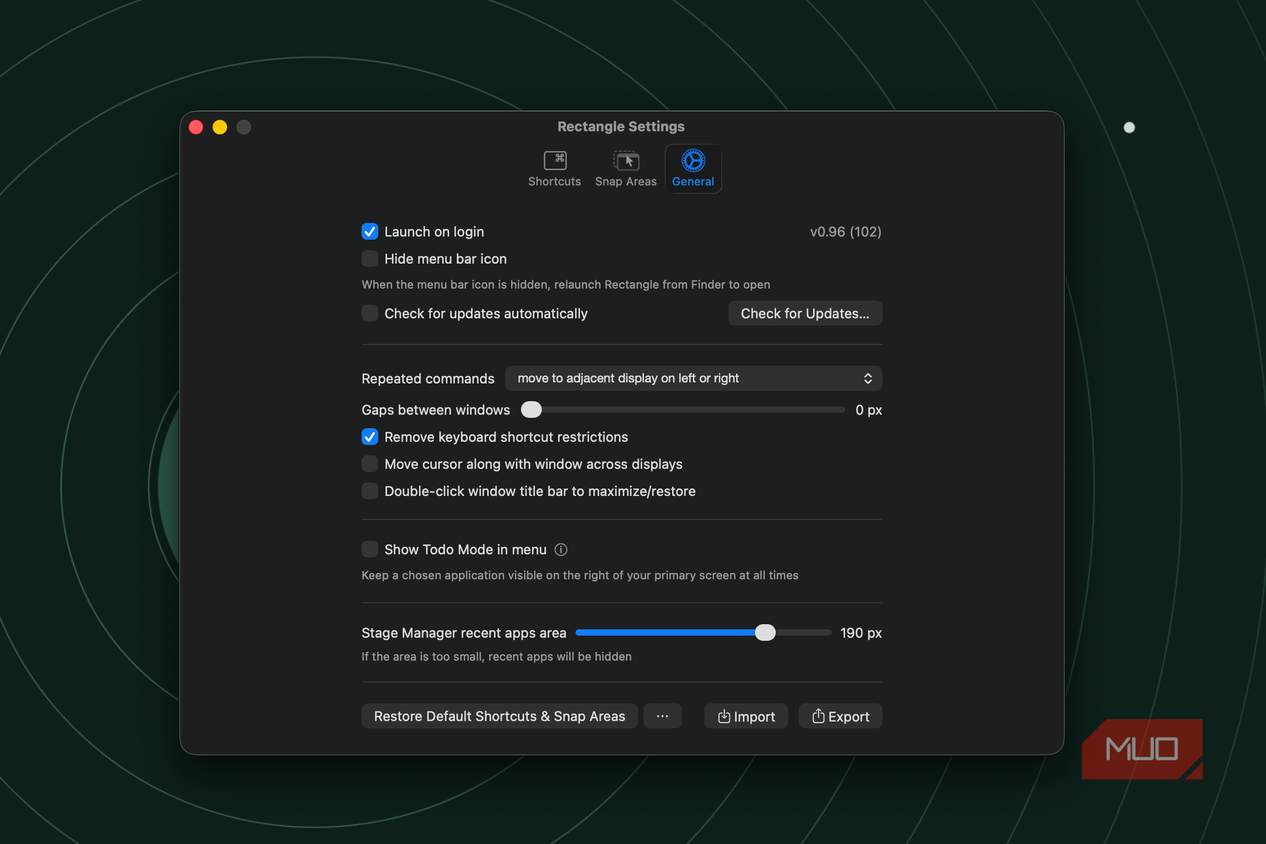Click the Todo Mode info icon
The height and width of the screenshot is (844, 1266).
tap(561, 550)
